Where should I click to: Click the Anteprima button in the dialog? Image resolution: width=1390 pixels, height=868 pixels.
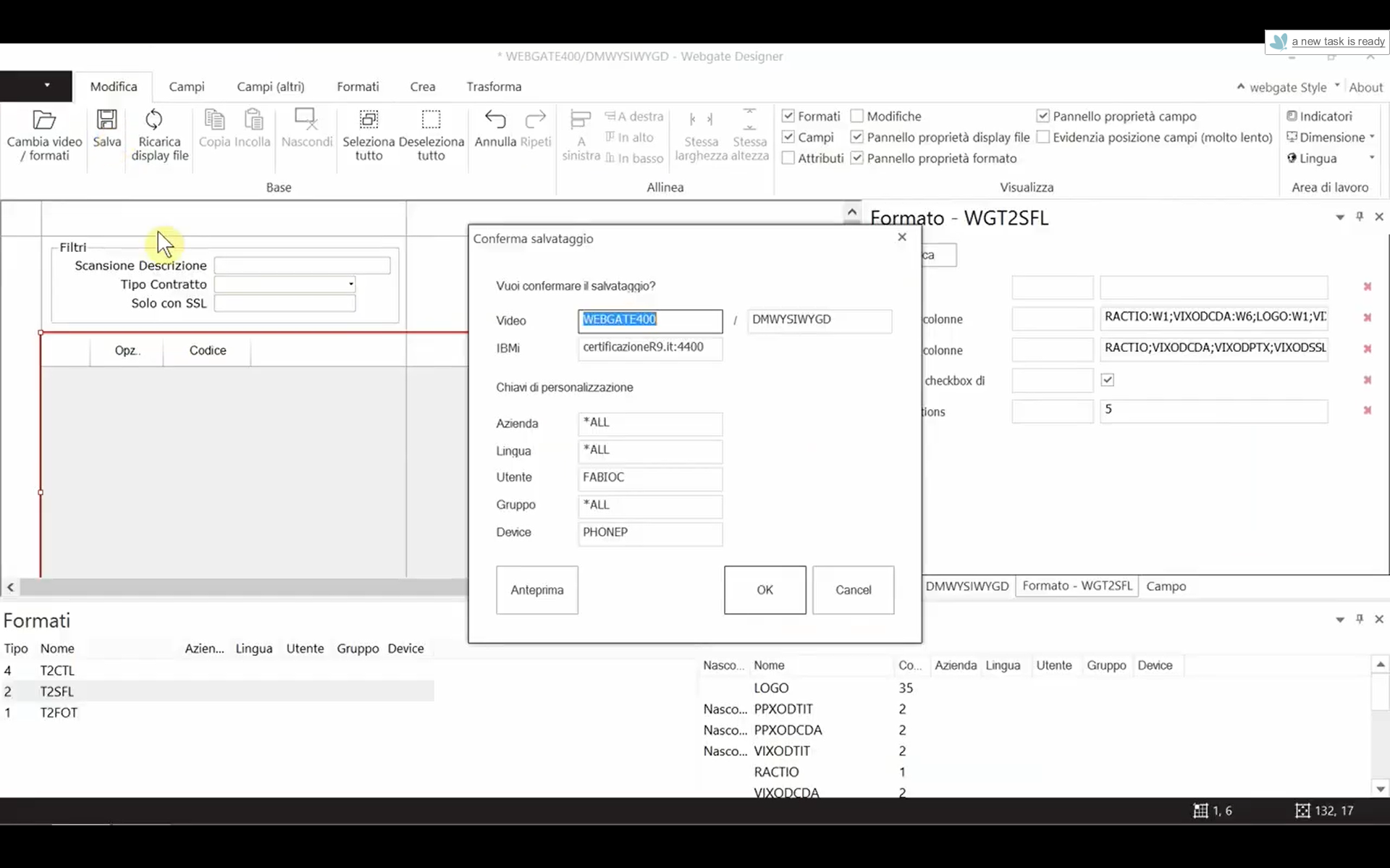tap(536, 590)
